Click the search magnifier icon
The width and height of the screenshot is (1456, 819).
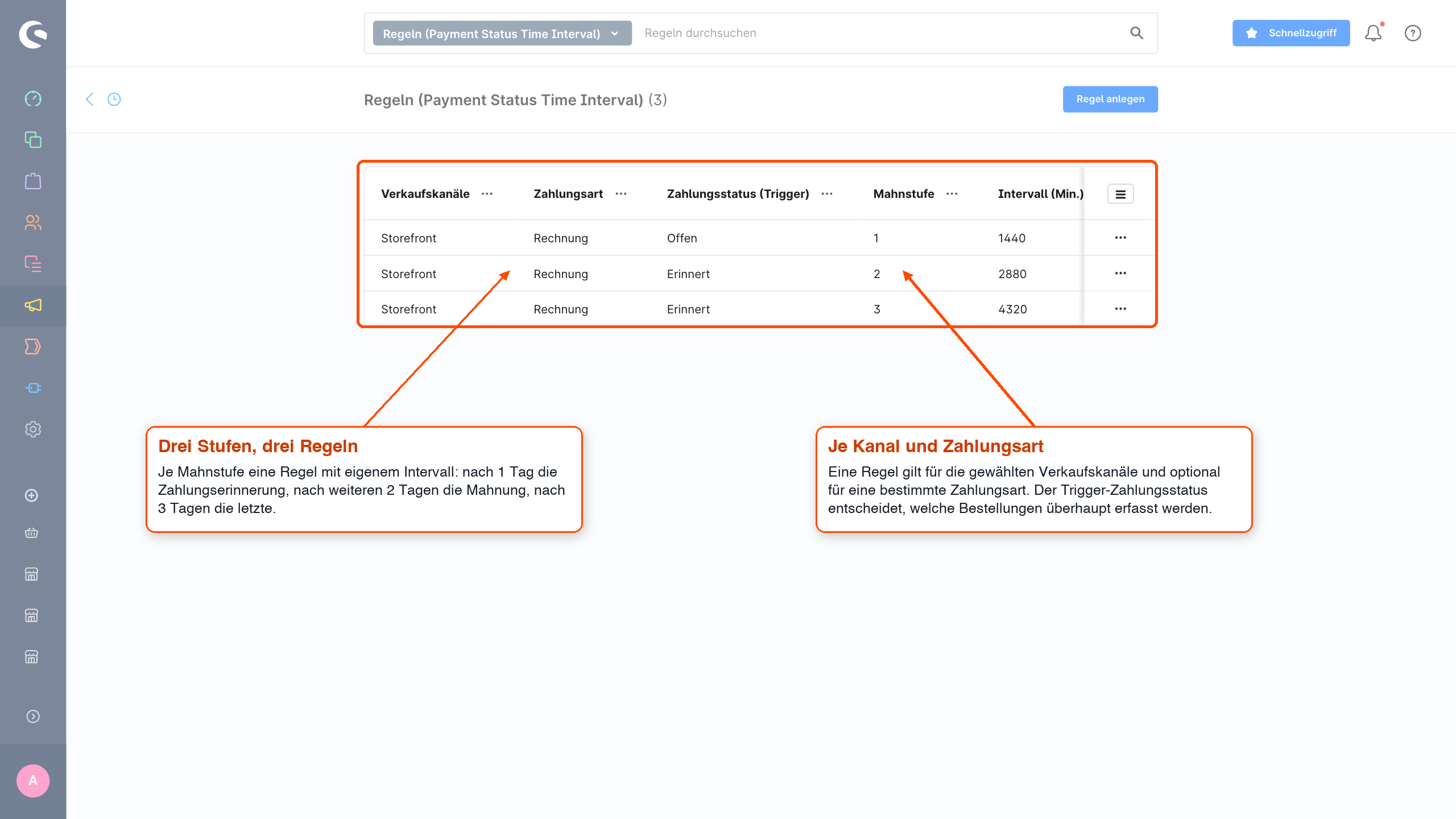[x=1136, y=33]
